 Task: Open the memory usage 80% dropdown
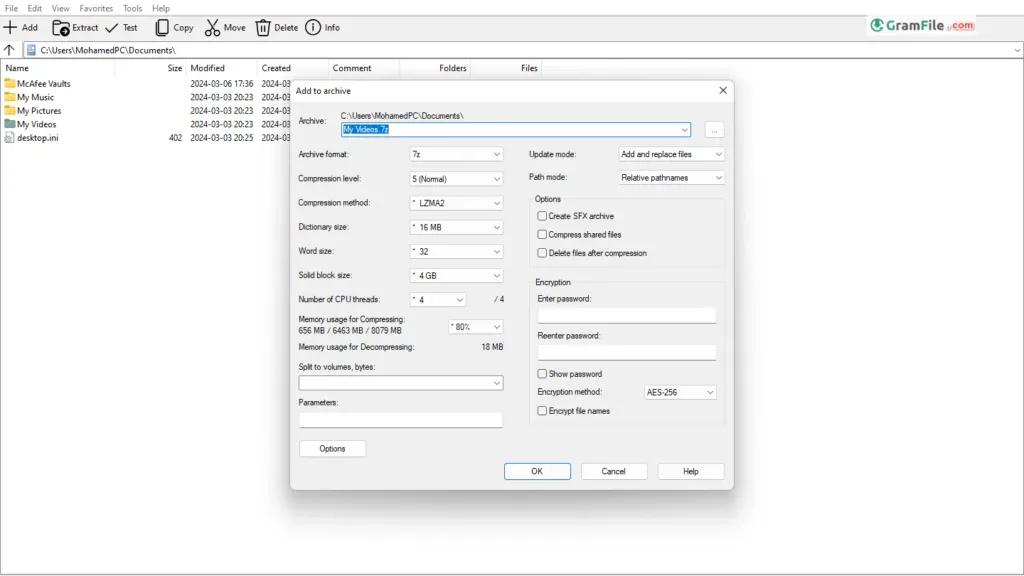tap(475, 327)
